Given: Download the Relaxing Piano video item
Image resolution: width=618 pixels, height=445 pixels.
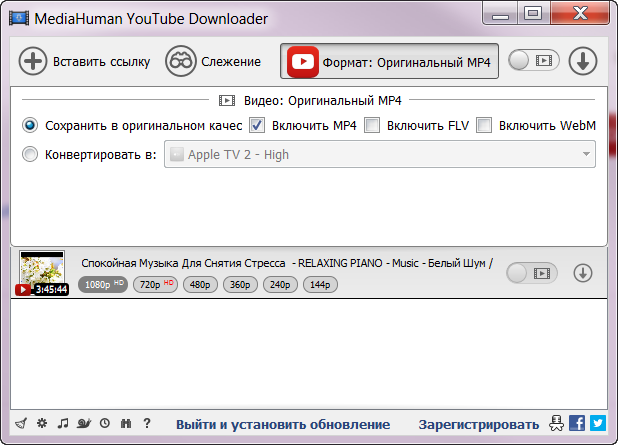Looking at the screenshot, I should click(582, 273).
